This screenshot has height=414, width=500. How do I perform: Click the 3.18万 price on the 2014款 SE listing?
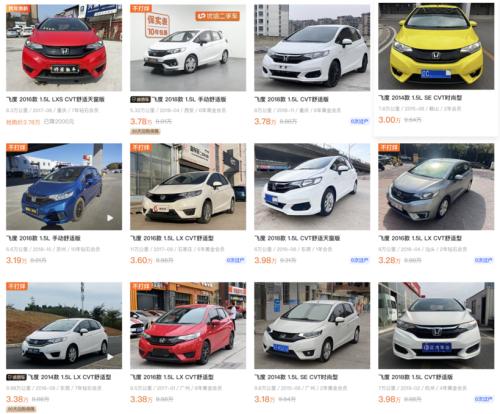click(265, 399)
